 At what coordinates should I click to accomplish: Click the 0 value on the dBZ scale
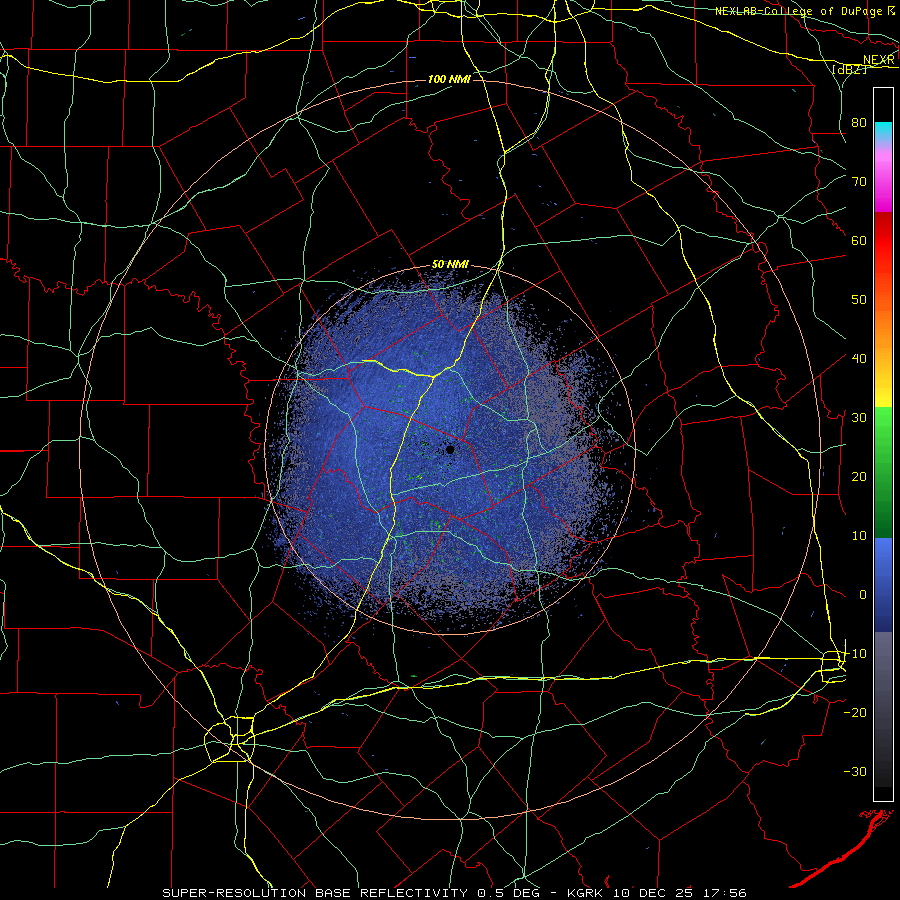(863, 595)
